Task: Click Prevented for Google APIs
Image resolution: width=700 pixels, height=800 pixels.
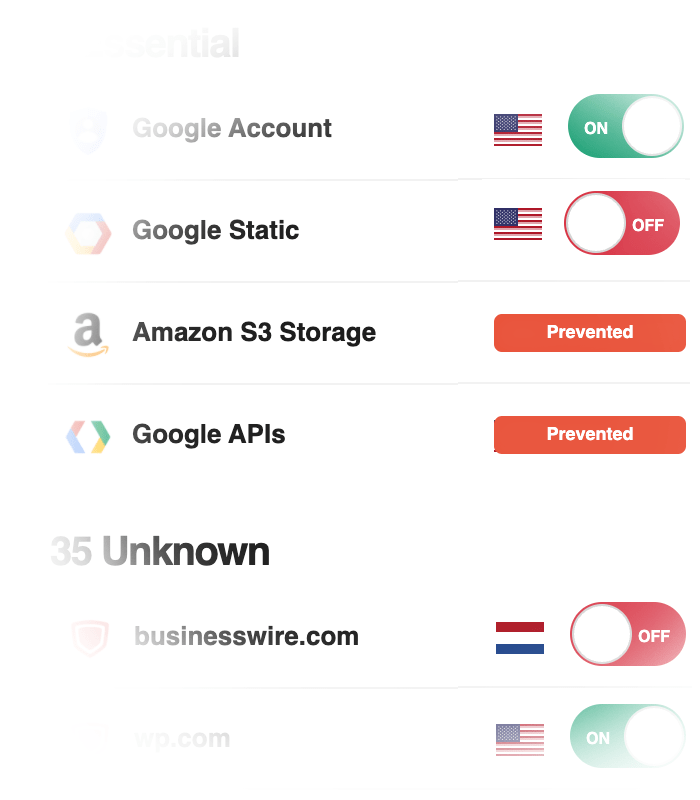Action: [x=589, y=434]
